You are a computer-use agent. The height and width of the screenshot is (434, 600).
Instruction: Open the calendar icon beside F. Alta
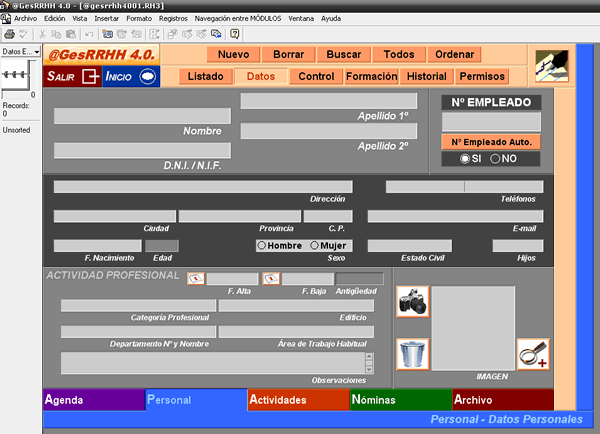tap(196, 279)
